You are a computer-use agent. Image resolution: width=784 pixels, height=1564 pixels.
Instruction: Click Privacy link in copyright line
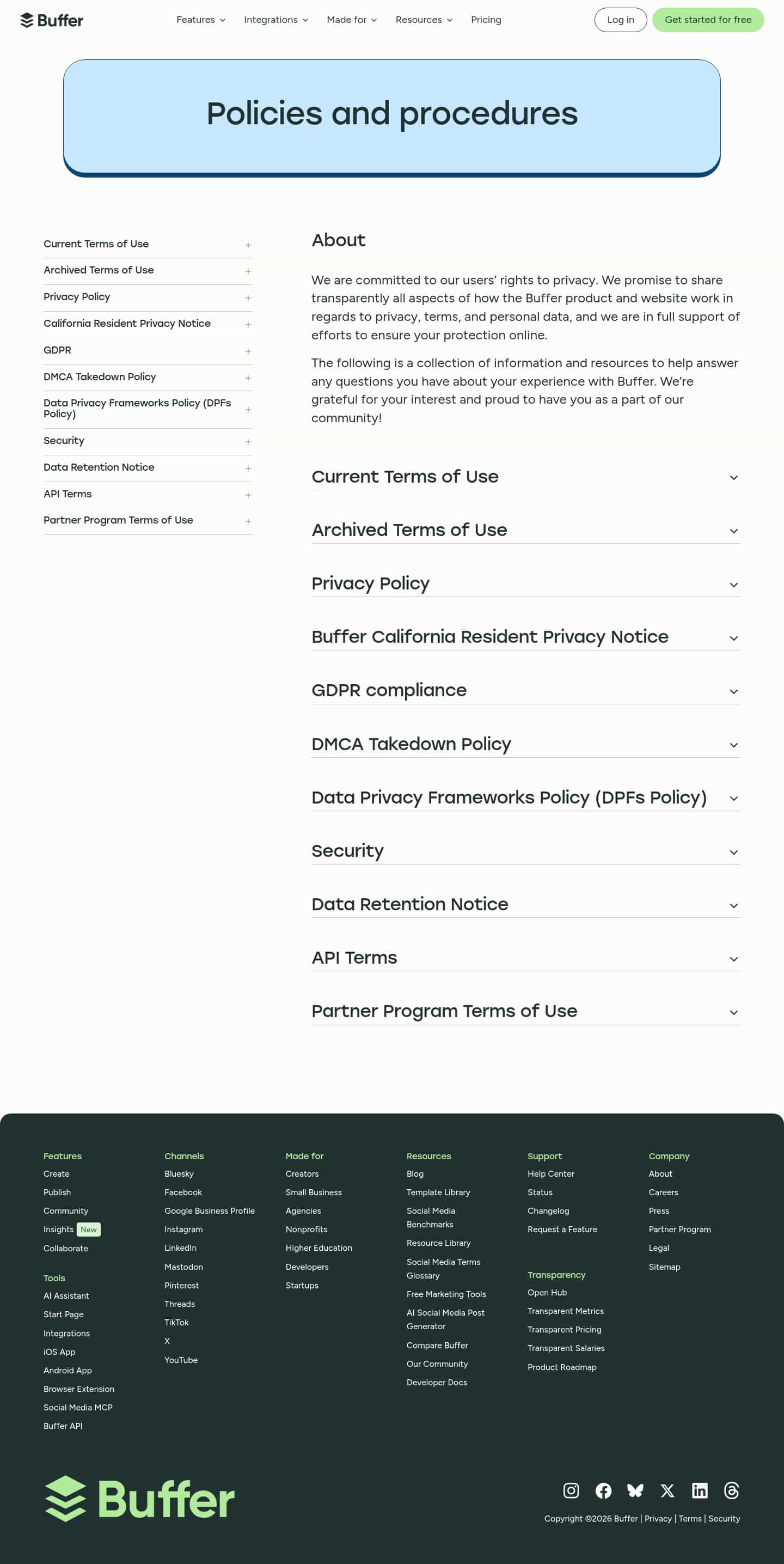(658, 1518)
